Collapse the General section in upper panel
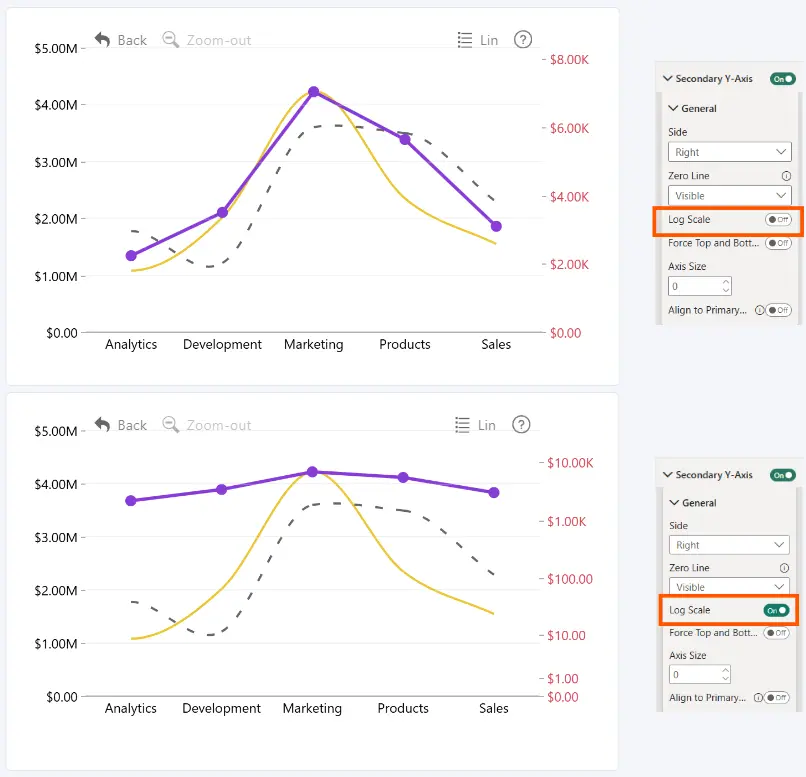Screen dimensions: 806x777 pyautogui.click(x=673, y=108)
